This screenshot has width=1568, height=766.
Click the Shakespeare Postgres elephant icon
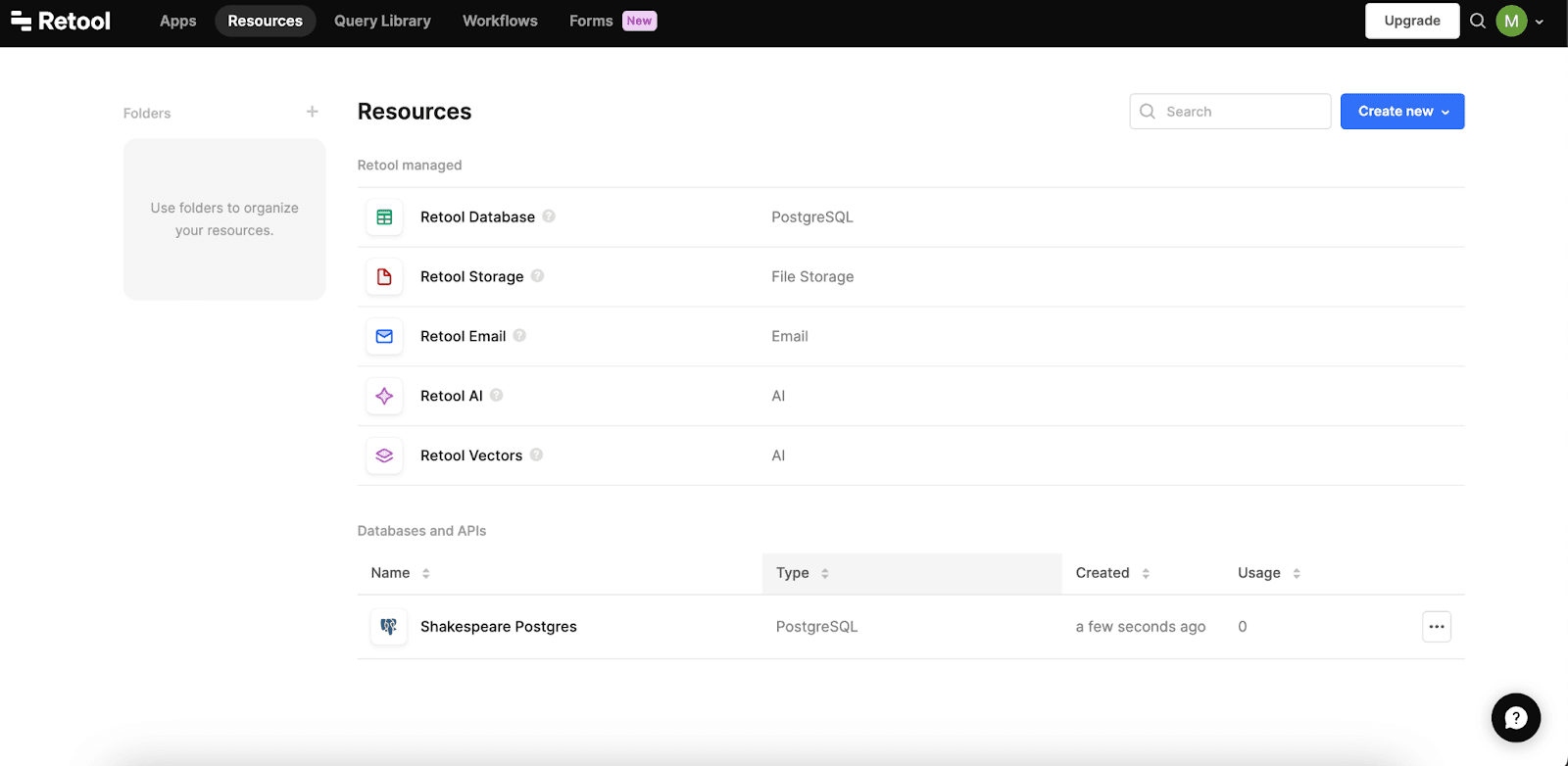[389, 627]
